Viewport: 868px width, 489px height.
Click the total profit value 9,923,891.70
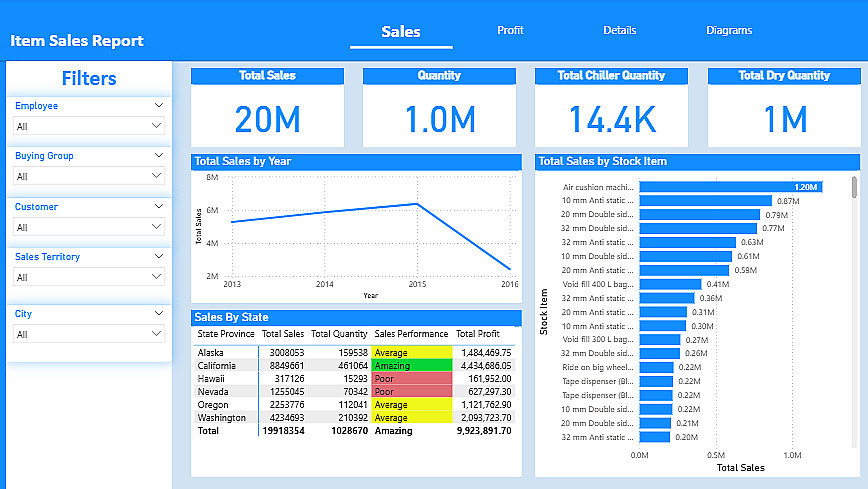click(x=484, y=431)
